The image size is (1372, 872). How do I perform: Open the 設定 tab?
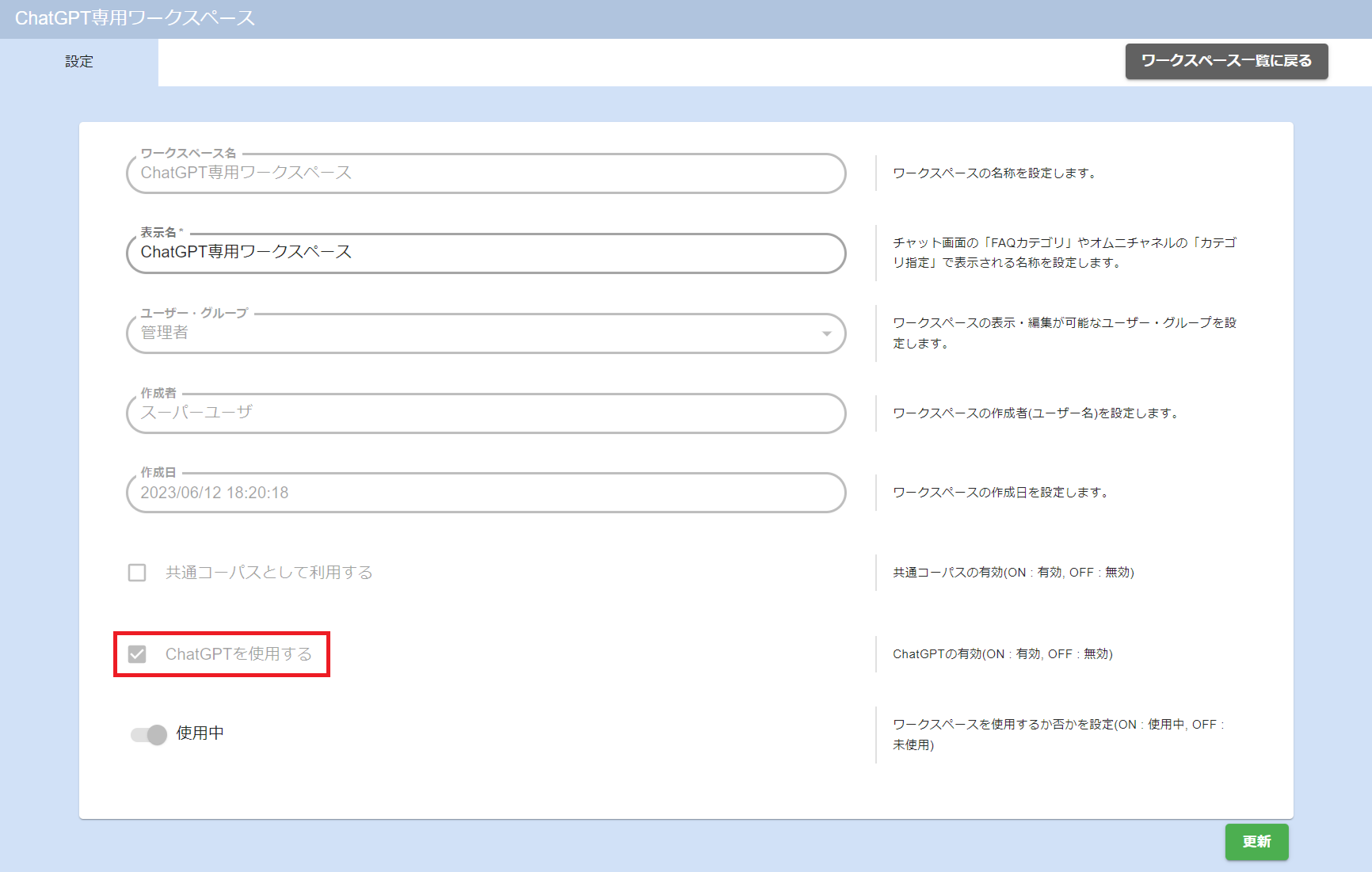pos(79,62)
